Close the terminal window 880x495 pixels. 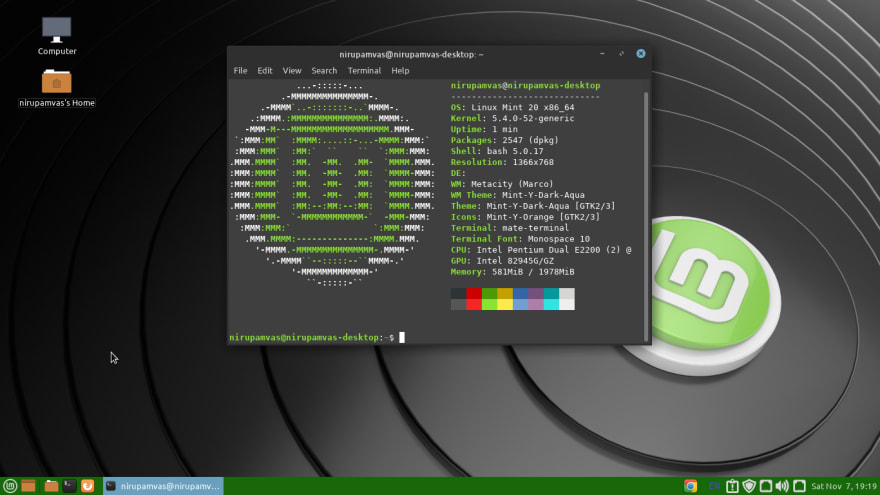(x=640, y=54)
